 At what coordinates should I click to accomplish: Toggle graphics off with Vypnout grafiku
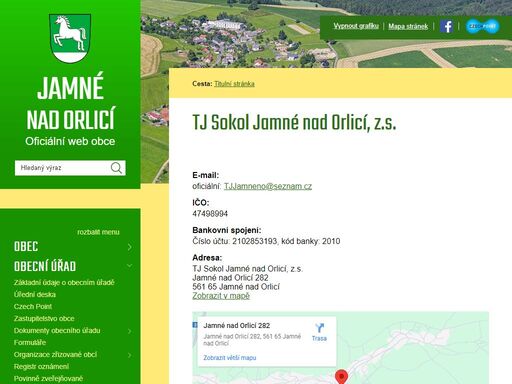coord(356,26)
